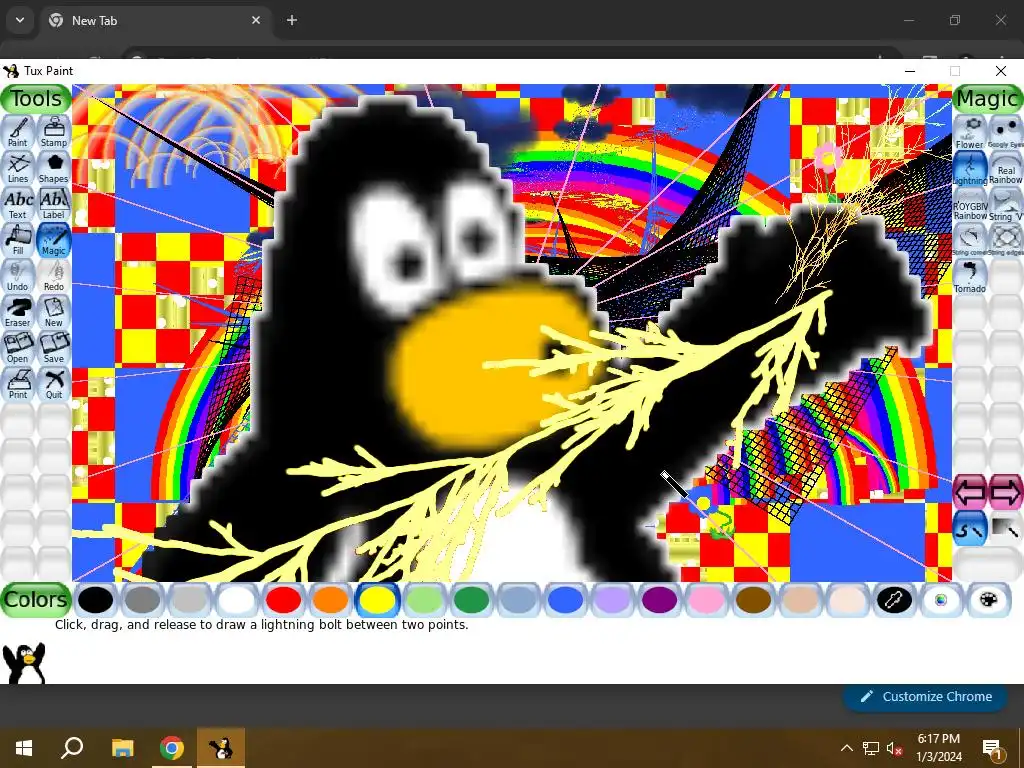Open a saved picture
Viewport: 1024px width, 768px height.
(18, 347)
